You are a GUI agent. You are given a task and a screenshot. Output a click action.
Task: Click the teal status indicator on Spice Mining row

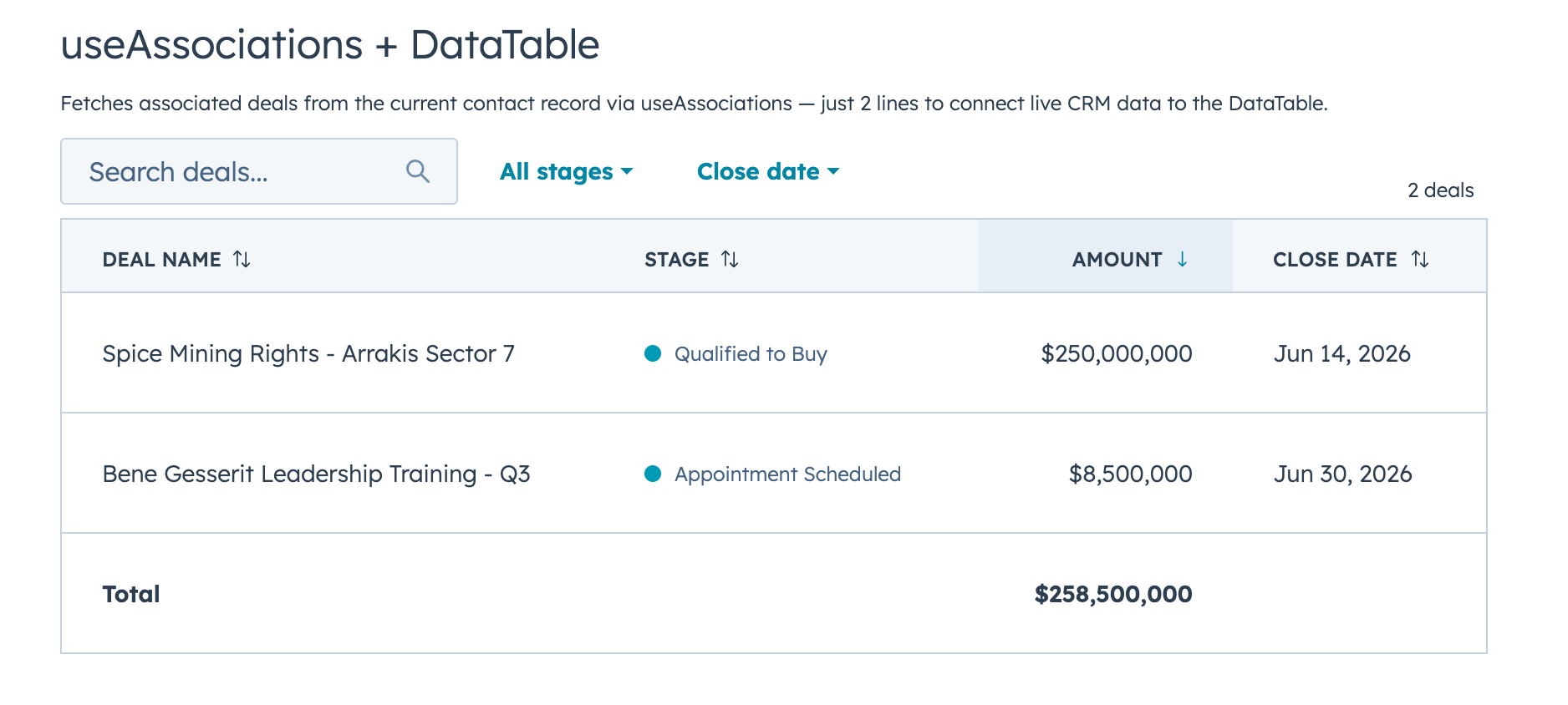652,353
